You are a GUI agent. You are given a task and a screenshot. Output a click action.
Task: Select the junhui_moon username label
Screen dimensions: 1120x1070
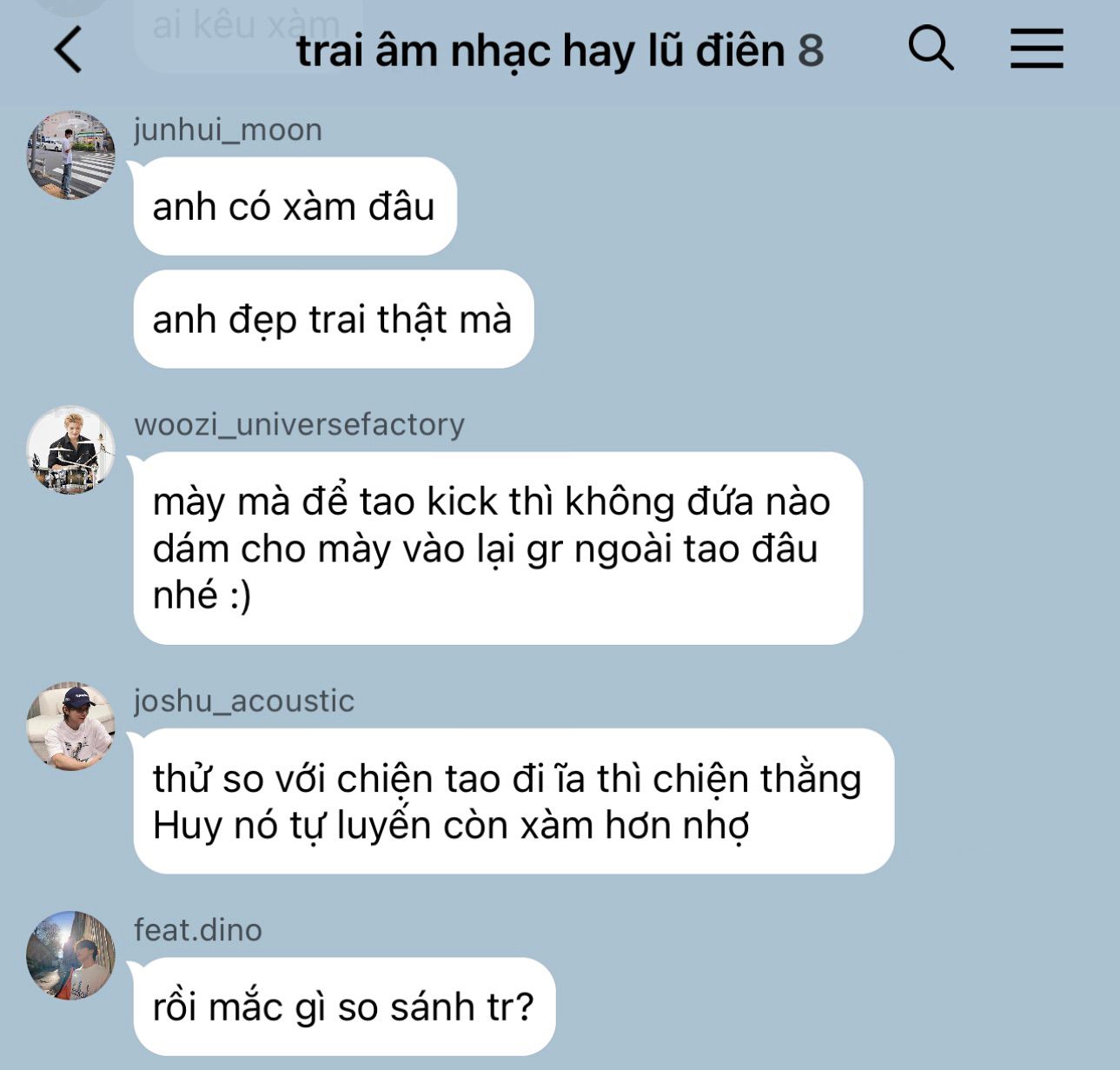228,130
